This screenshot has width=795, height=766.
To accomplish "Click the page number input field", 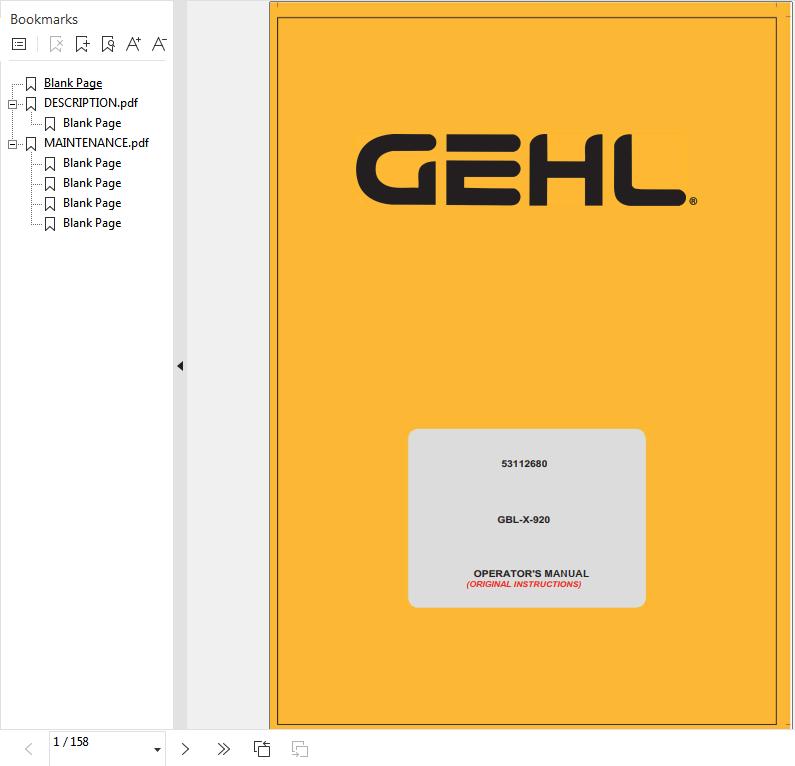I will coord(98,742).
